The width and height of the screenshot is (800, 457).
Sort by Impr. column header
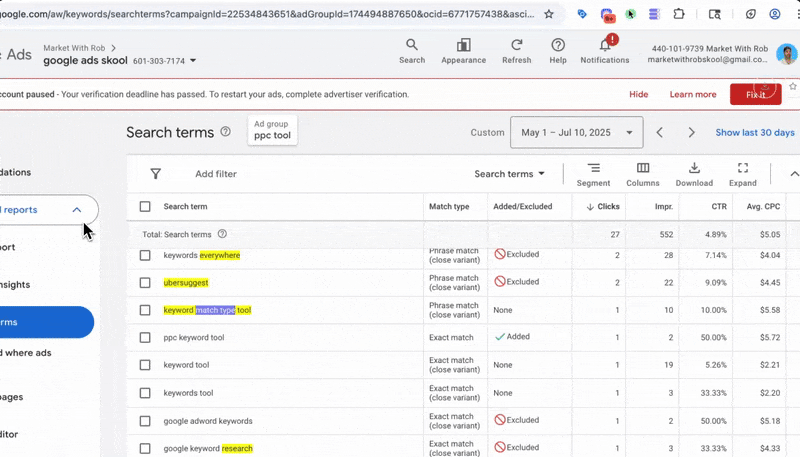(664, 207)
